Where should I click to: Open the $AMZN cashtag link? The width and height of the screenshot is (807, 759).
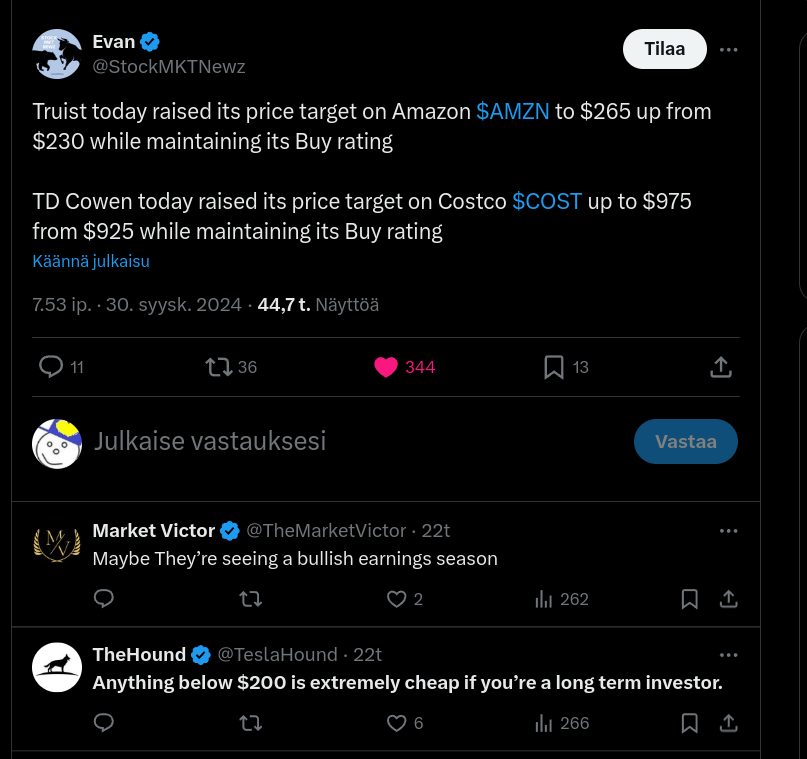[513, 111]
